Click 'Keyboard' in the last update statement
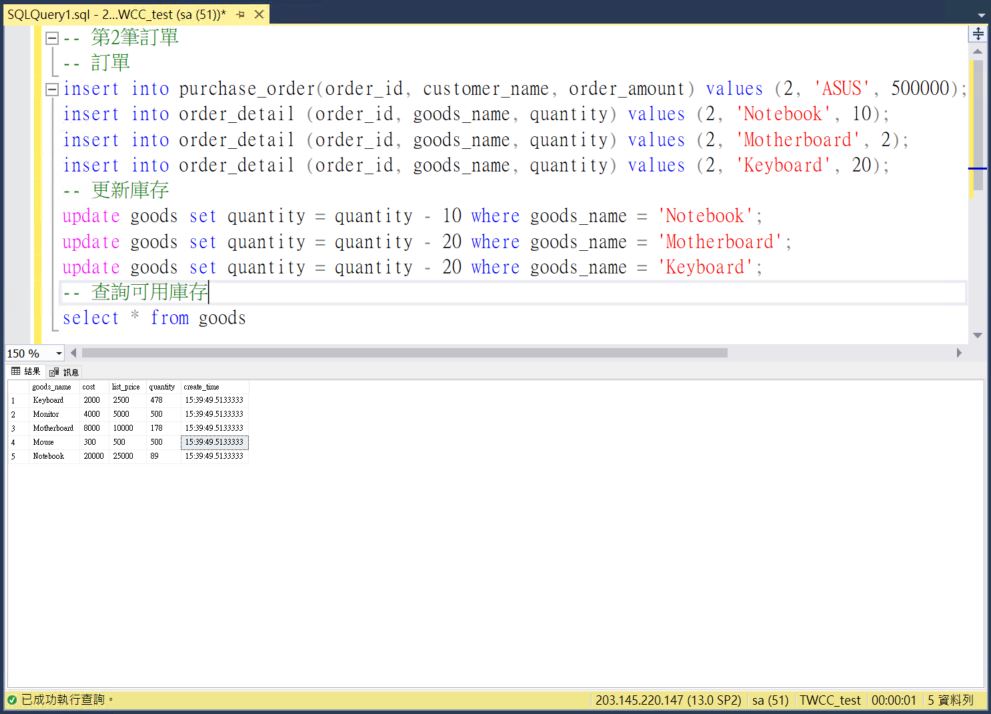Screen dimensions: 991x714 pos(705,267)
